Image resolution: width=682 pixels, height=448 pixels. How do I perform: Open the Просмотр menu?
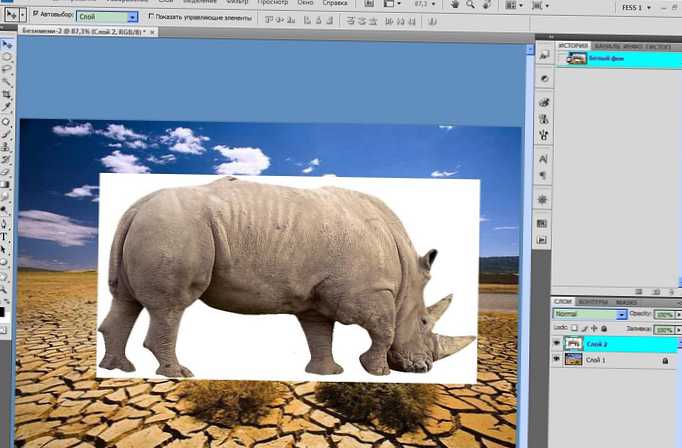coord(273,2)
